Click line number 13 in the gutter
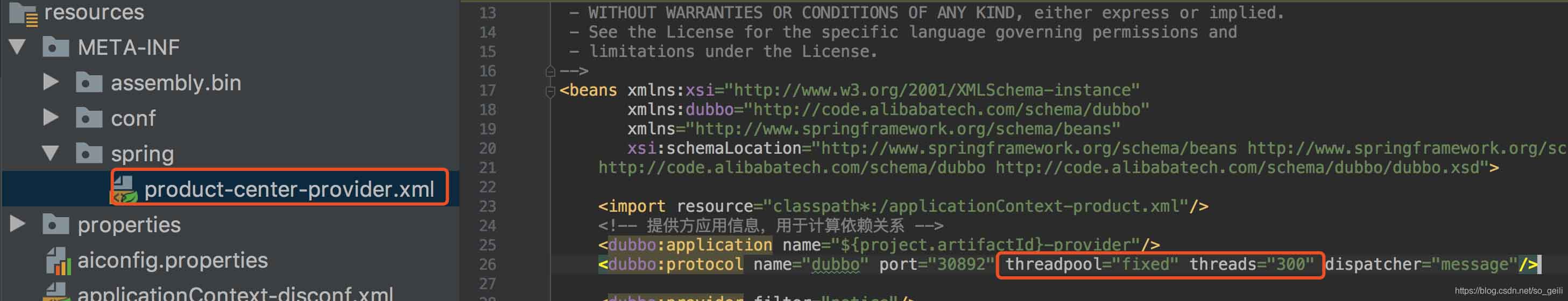The width and height of the screenshot is (1568, 301). pyautogui.click(x=488, y=13)
